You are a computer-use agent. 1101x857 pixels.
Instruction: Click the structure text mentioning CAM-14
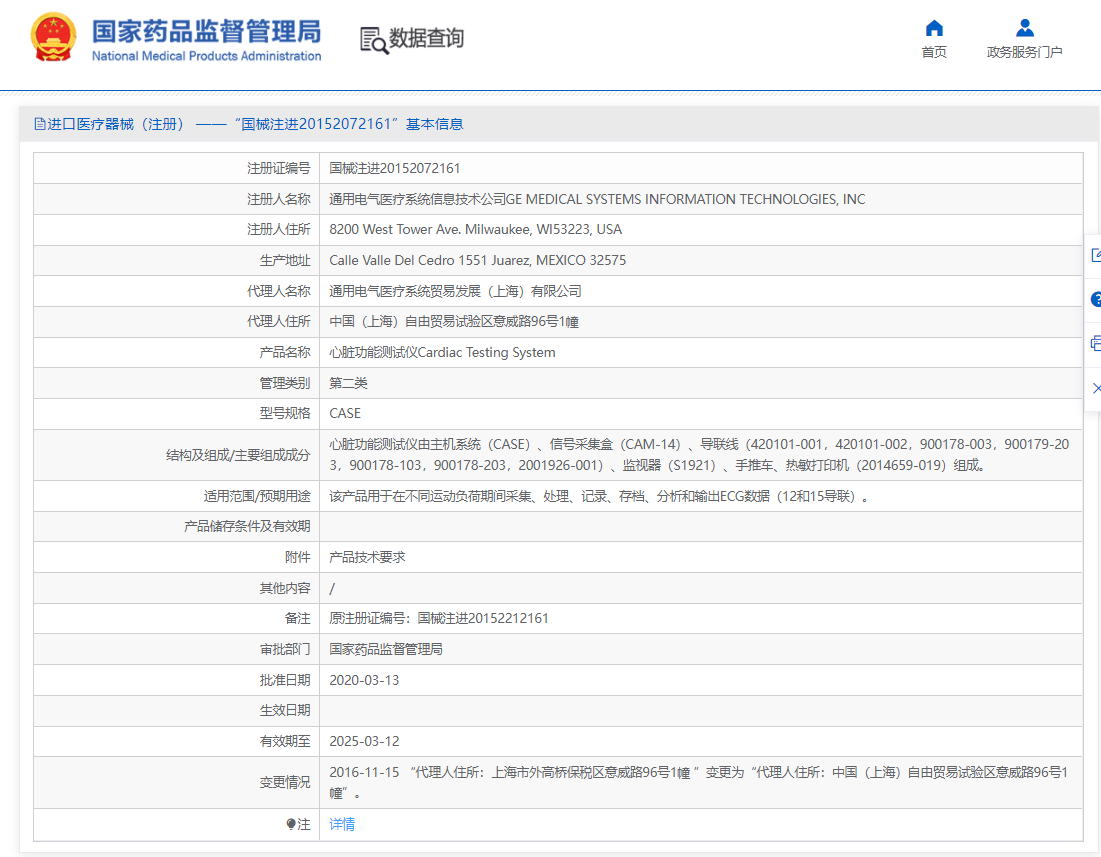[x=699, y=455]
